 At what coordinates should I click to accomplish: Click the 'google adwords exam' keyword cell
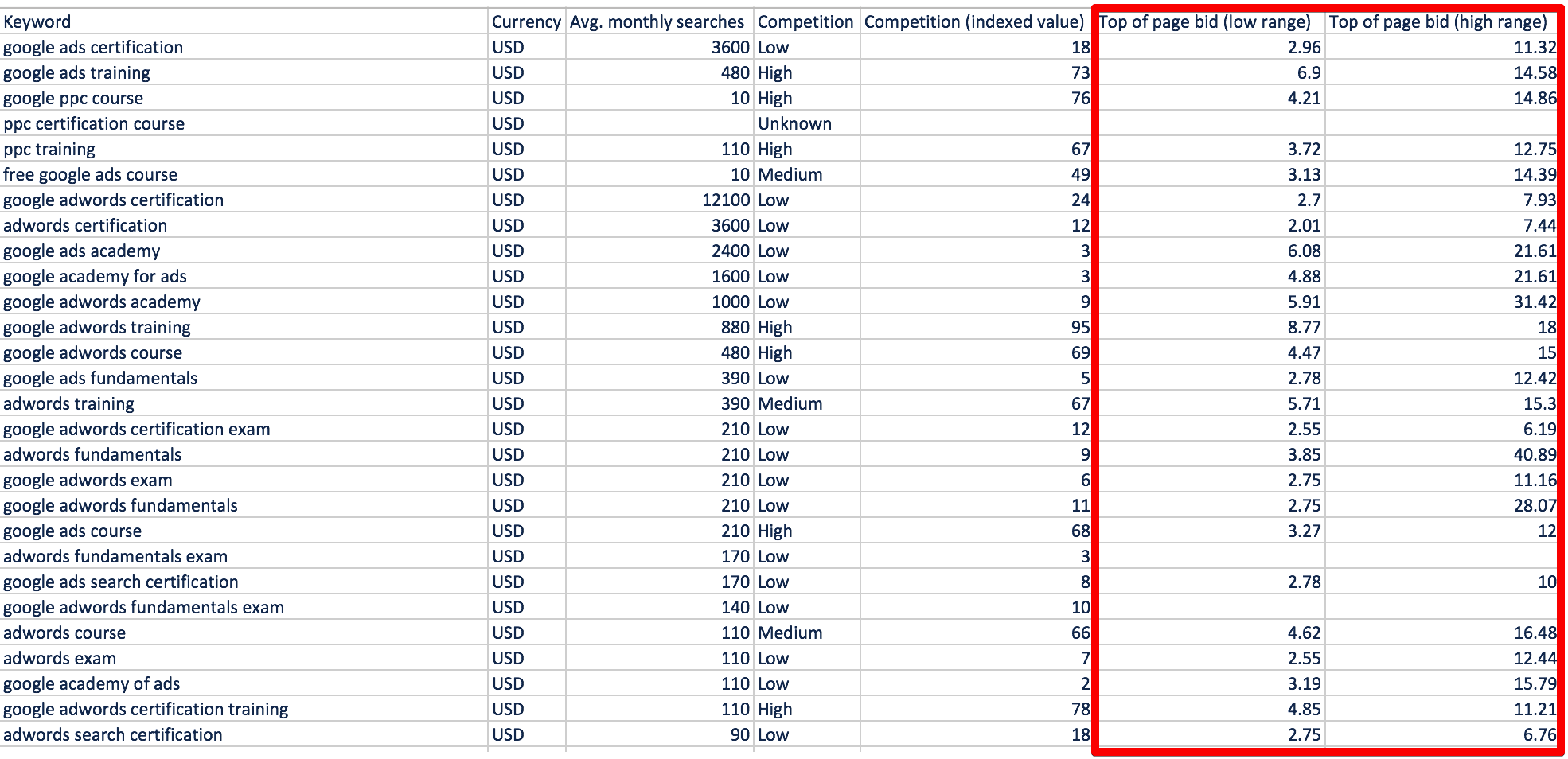click(244, 480)
